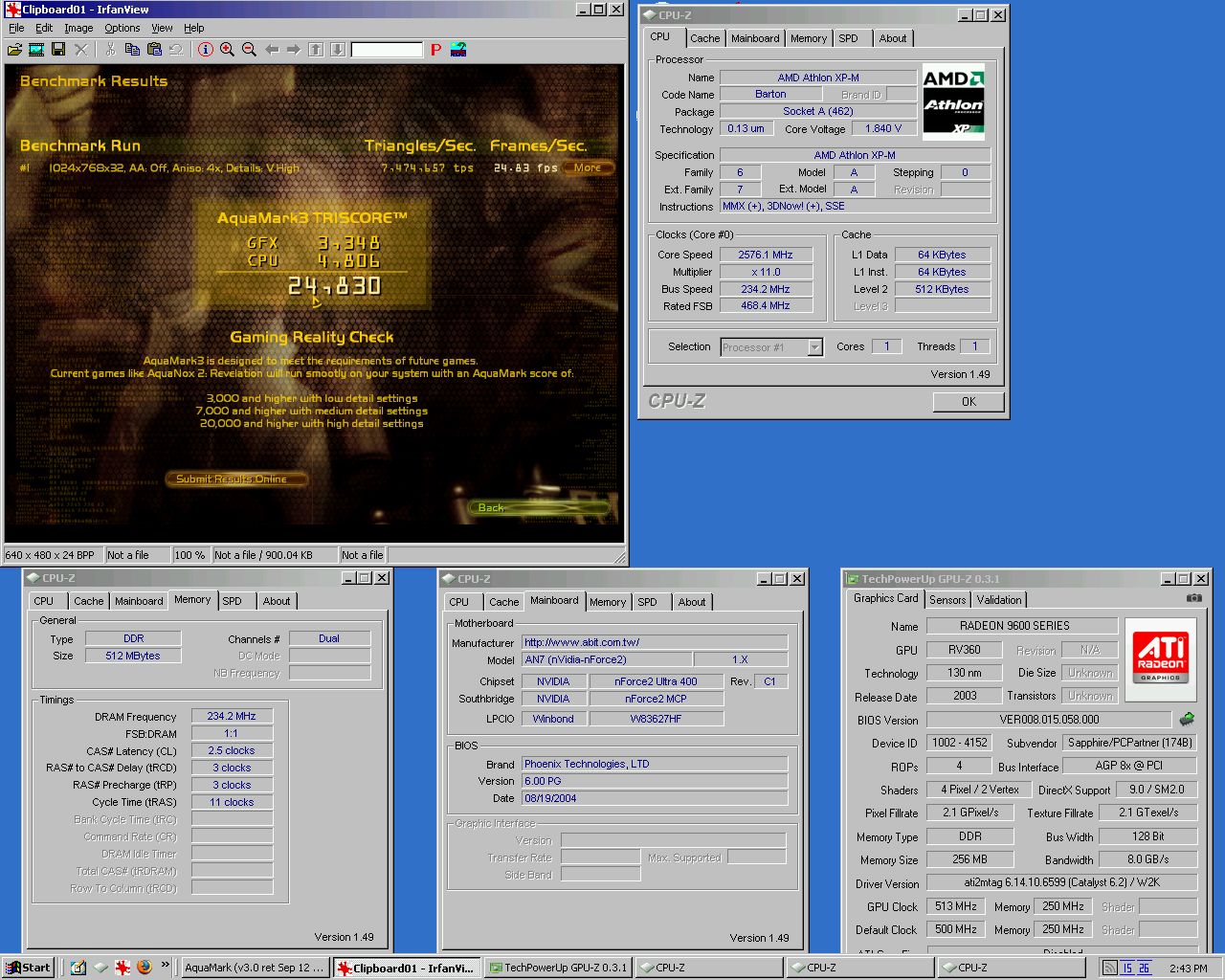Viewport: 1225px width, 980px height.
Task: Switch to Clipboard01 - IrfanView on the taskbar
Action: [406, 969]
